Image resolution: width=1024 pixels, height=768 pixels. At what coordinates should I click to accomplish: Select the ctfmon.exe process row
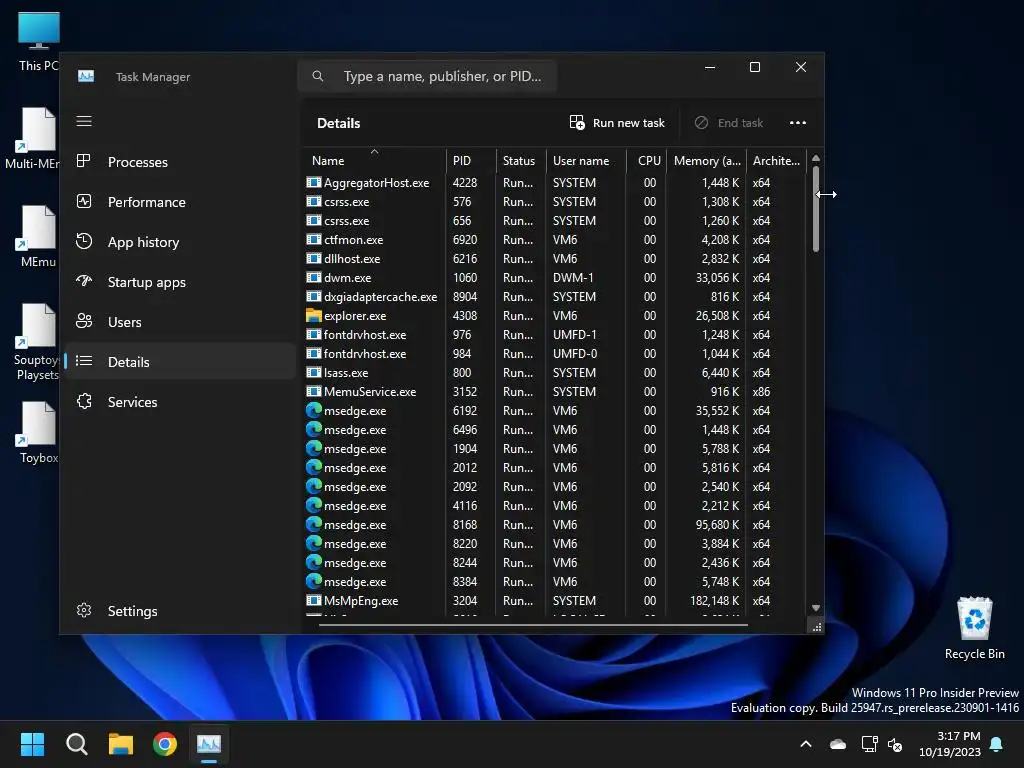pos(555,240)
